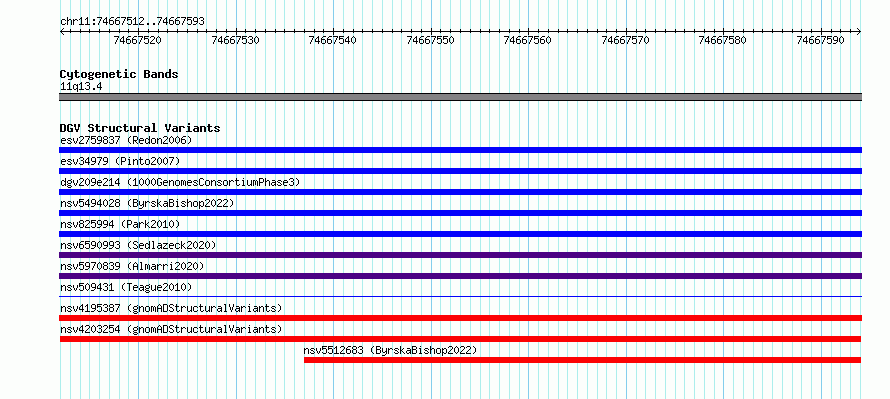Screen dimensions: 890x399
Task: Click ruler position 74667540
Action: coord(333,40)
